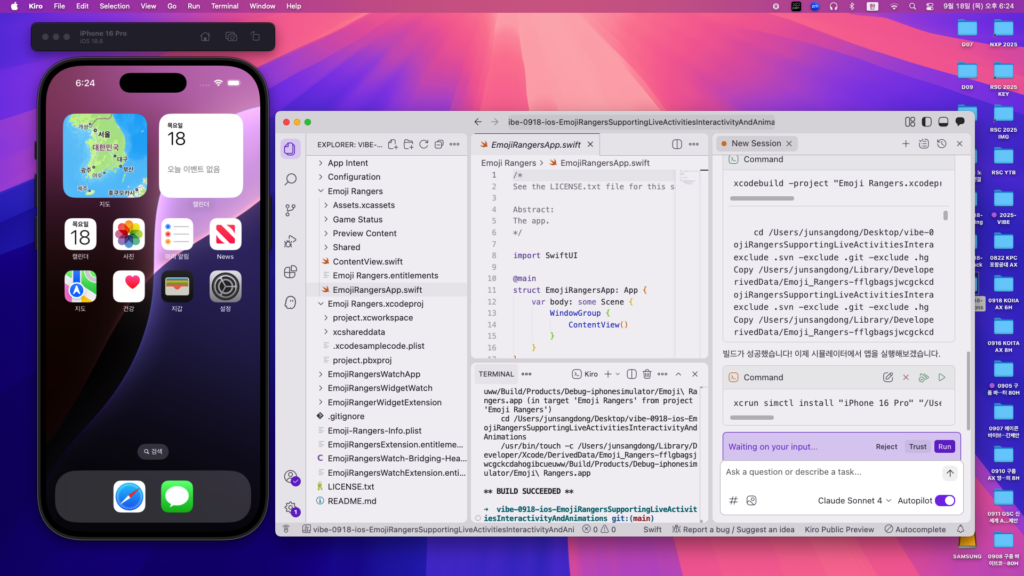1024x576 pixels.
Task: Open the Run and Debug view
Action: click(290, 241)
